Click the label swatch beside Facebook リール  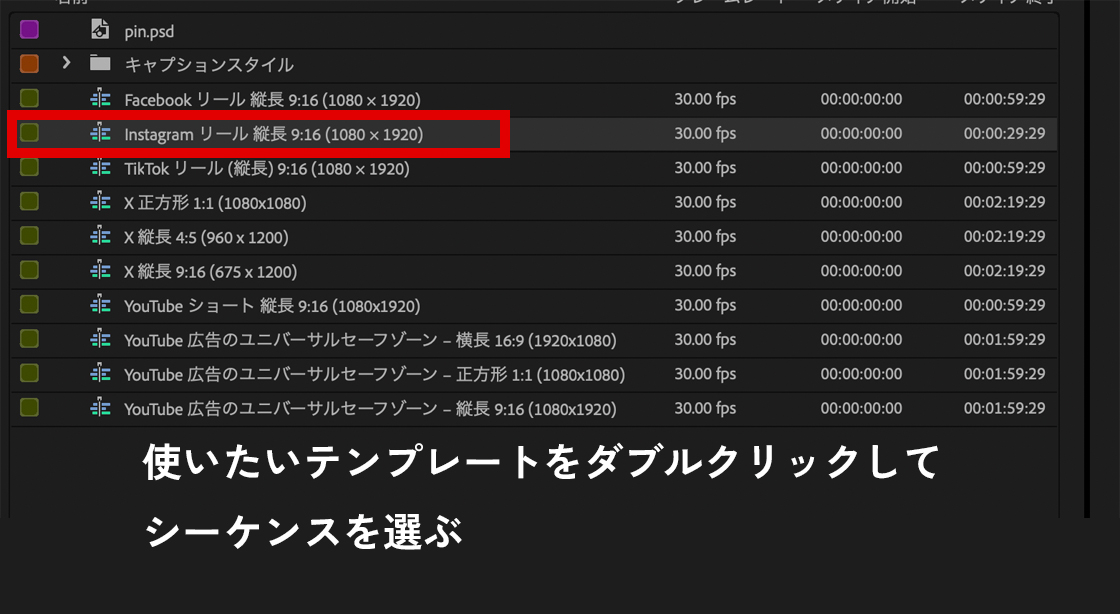pos(29,98)
